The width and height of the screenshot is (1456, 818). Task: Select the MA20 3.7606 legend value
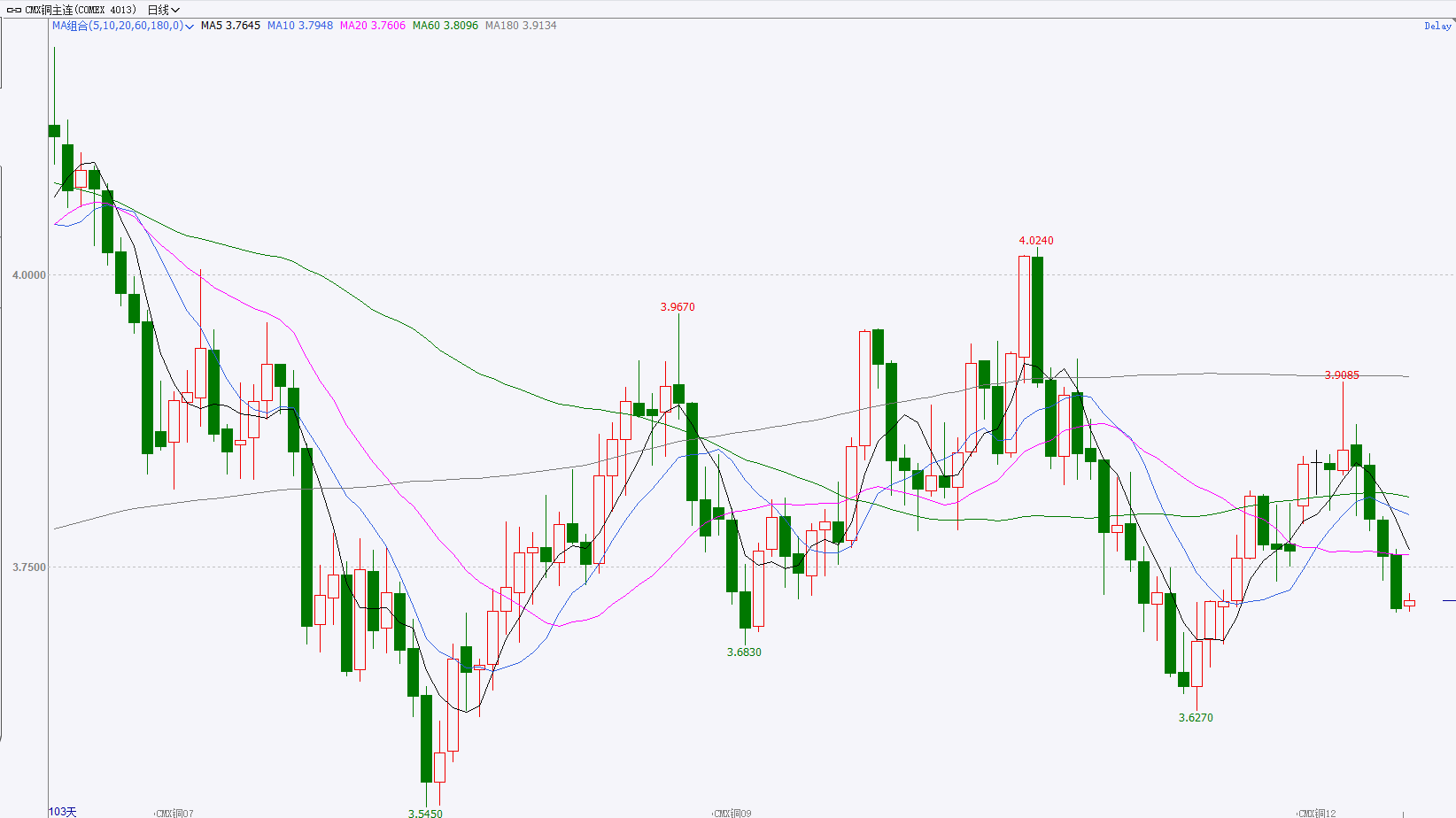(x=373, y=26)
